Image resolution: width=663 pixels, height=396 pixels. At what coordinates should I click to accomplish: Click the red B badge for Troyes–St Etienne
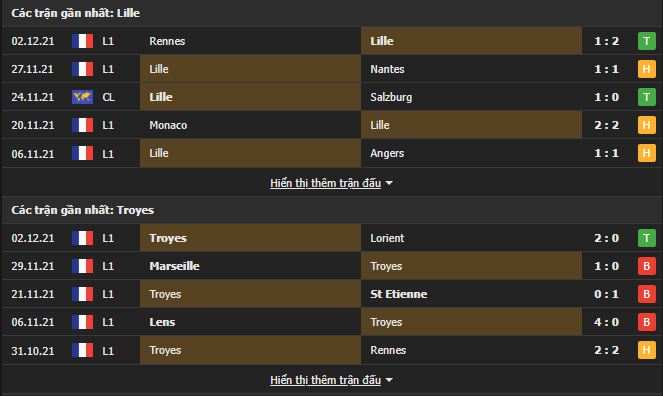click(x=647, y=294)
